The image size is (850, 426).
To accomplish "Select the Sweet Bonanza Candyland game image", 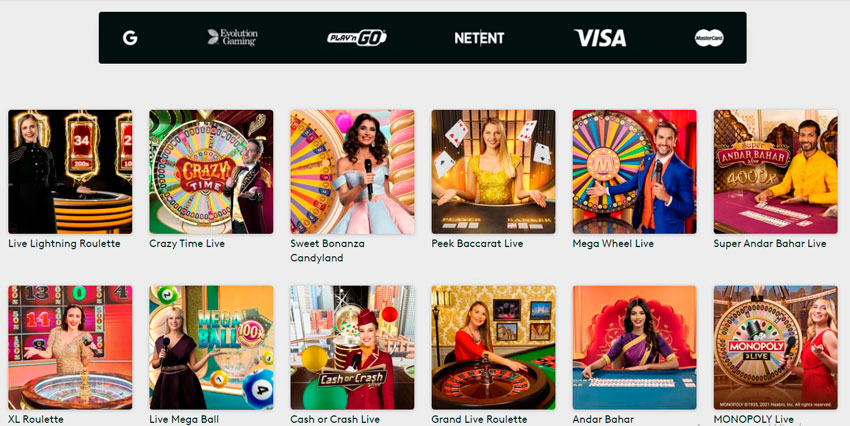I will coord(352,172).
